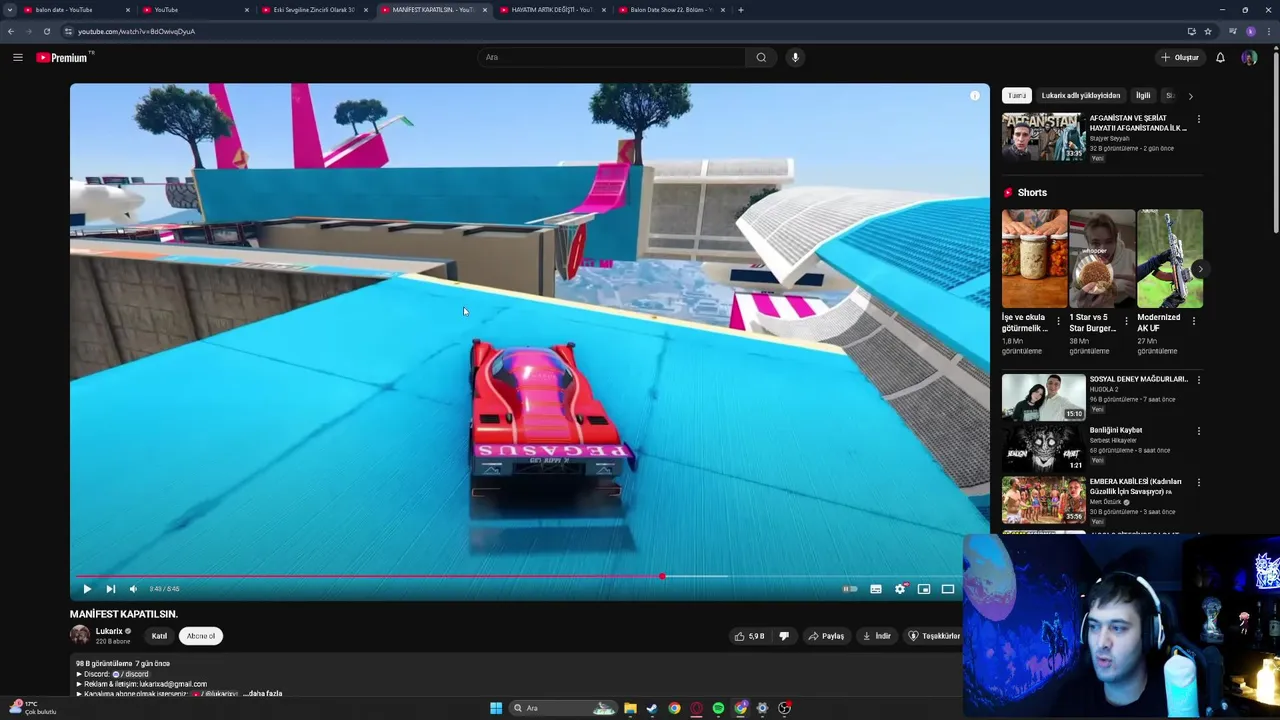Switch to balon date browser tab
The width and height of the screenshot is (1280, 720).
coord(75,10)
